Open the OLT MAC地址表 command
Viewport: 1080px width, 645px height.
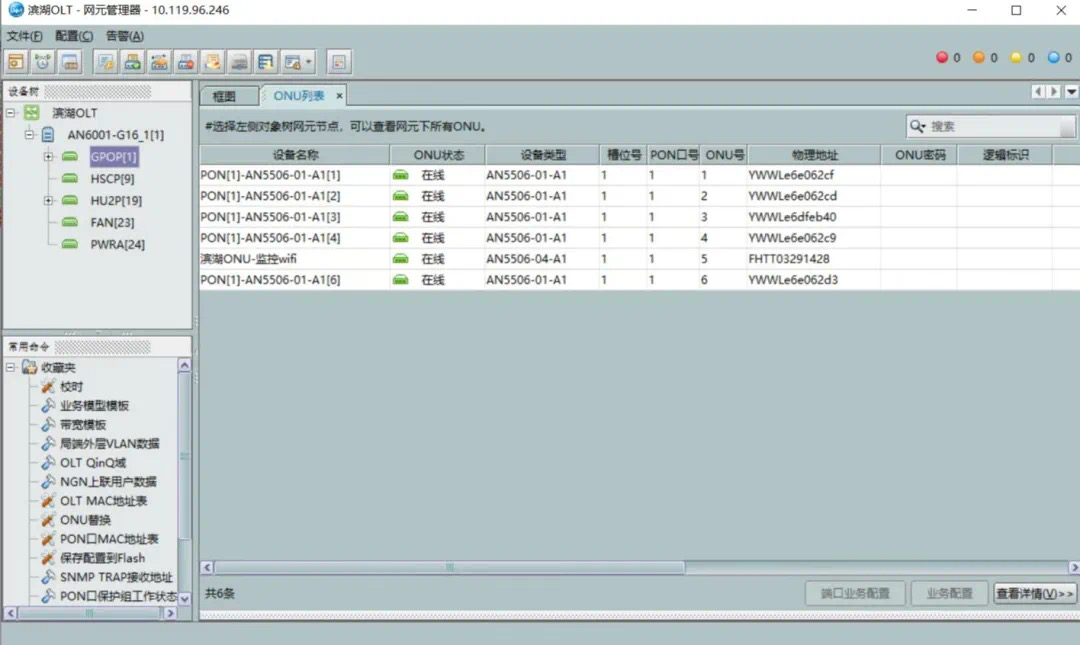[103, 501]
